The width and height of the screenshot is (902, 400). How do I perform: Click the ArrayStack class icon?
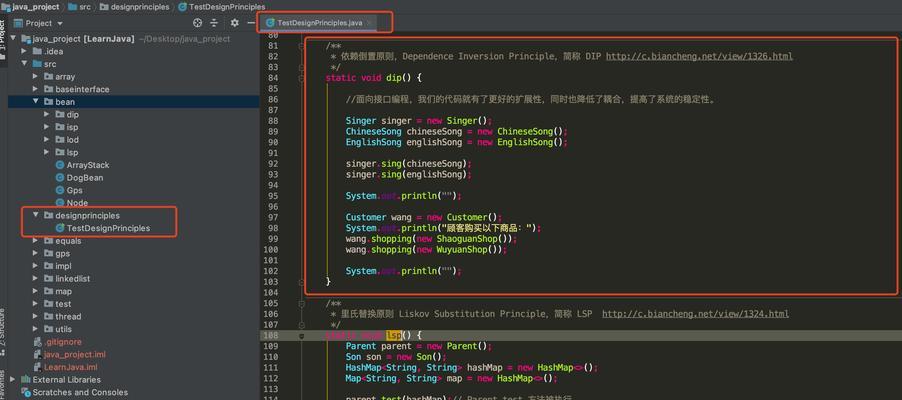tap(59, 165)
